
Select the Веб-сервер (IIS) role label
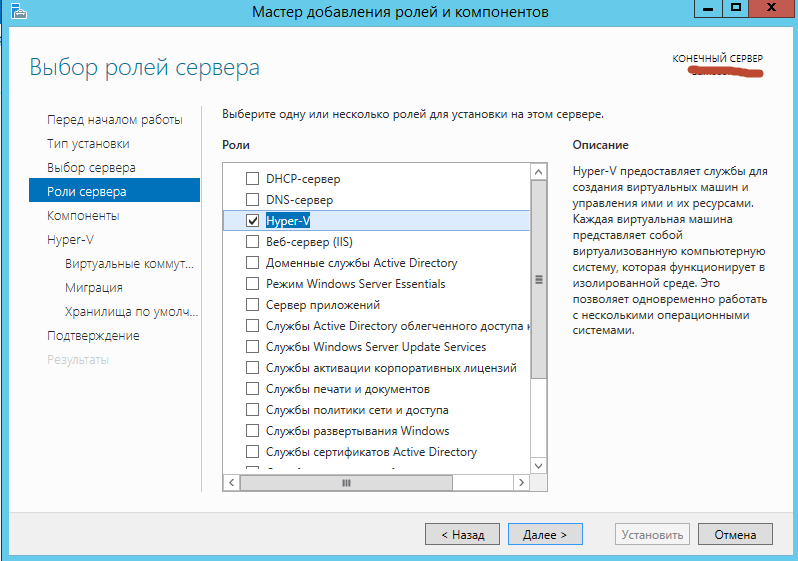pos(309,242)
